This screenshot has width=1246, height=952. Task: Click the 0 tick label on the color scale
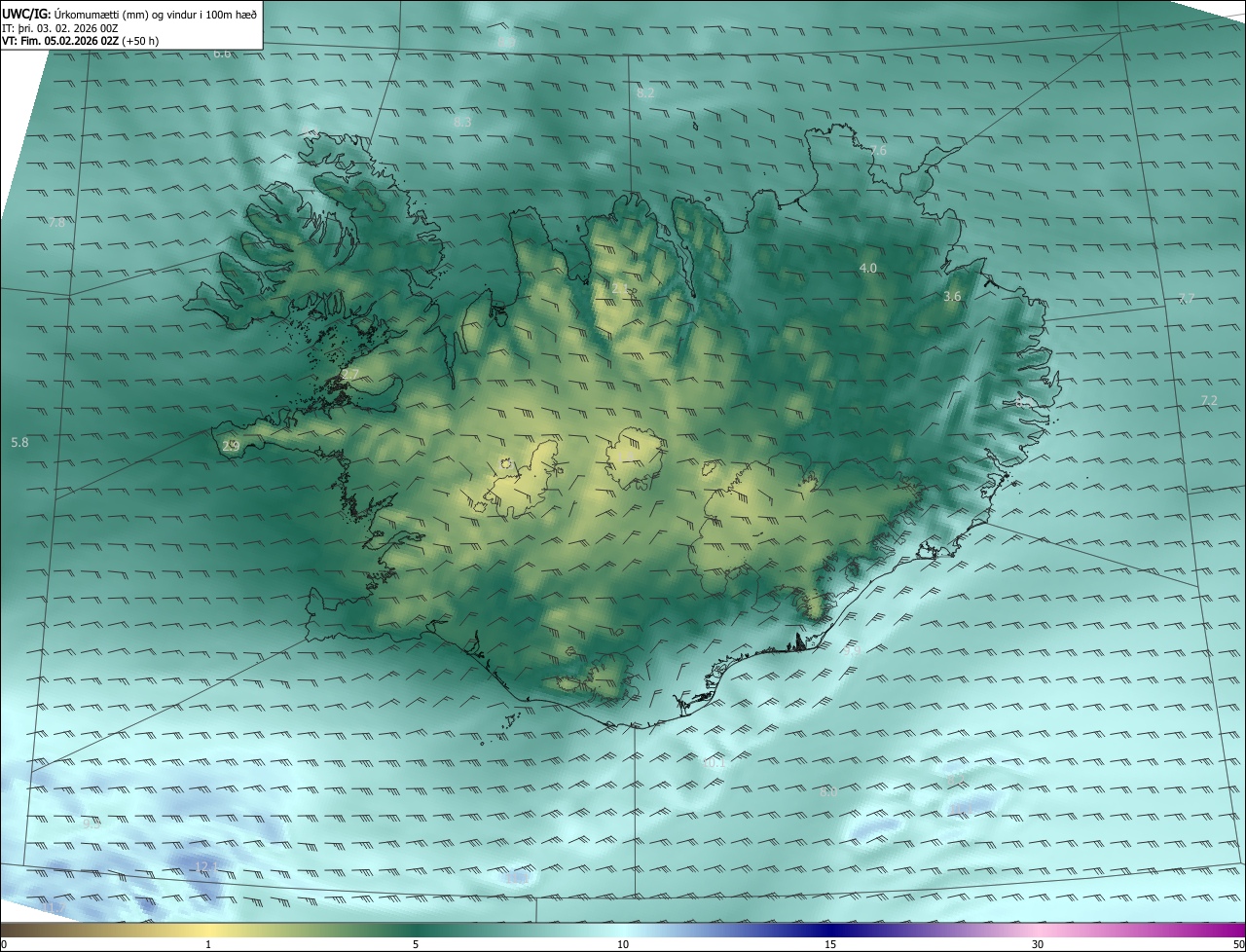tap(4, 944)
